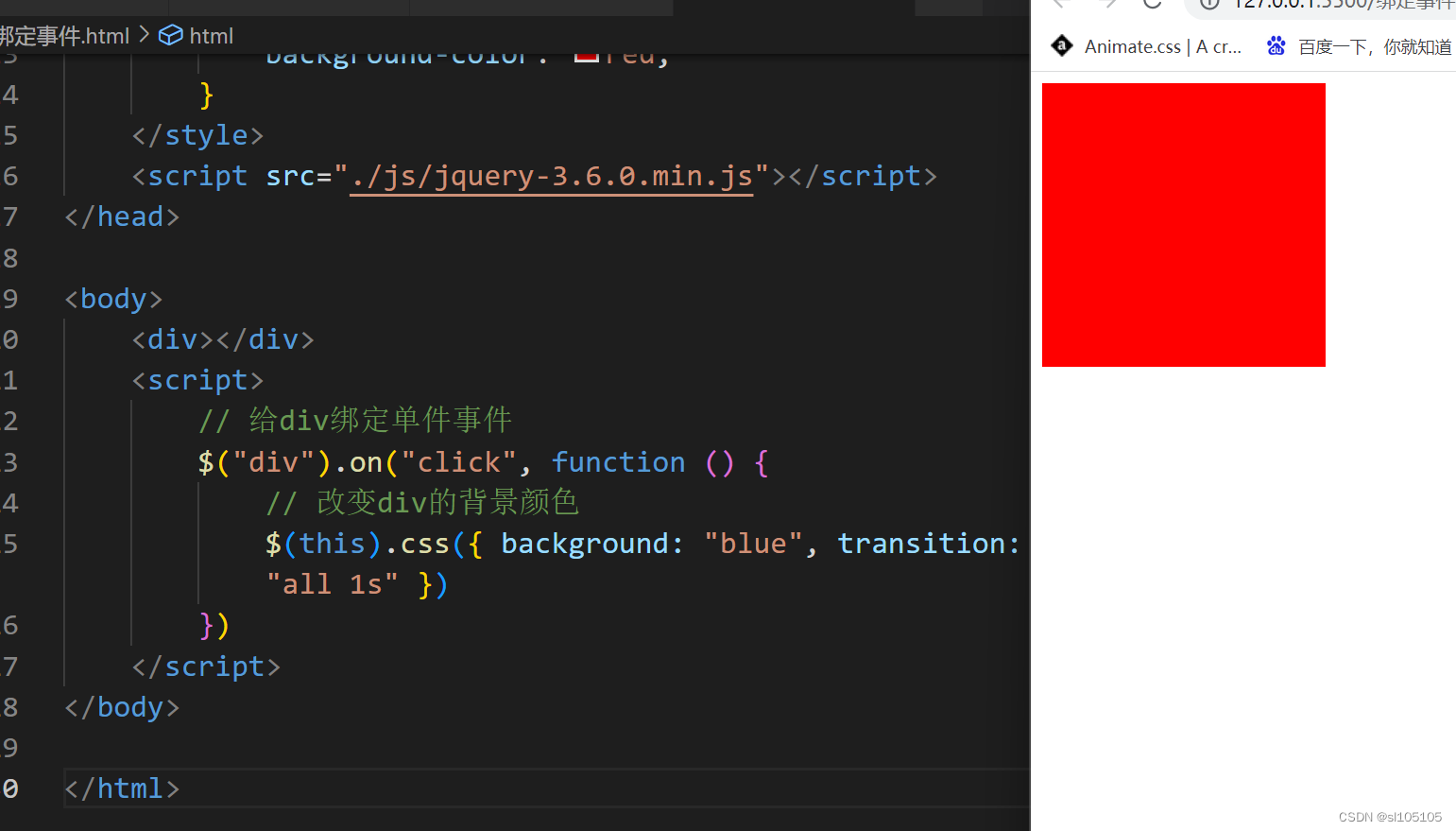Click the opening body tag
This screenshot has height=831, width=1456.
pyautogui.click(x=113, y=299)
